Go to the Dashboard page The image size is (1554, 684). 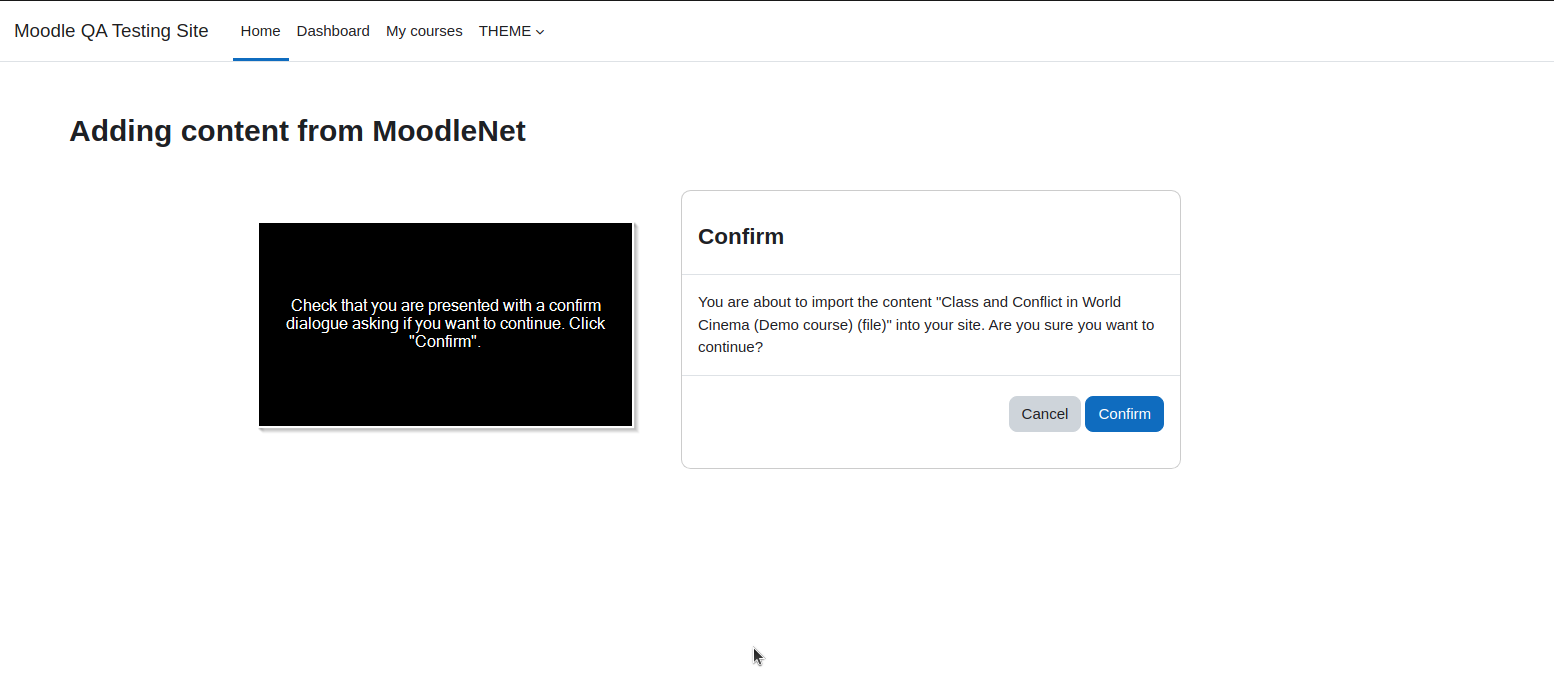click(x=333, y=31)
